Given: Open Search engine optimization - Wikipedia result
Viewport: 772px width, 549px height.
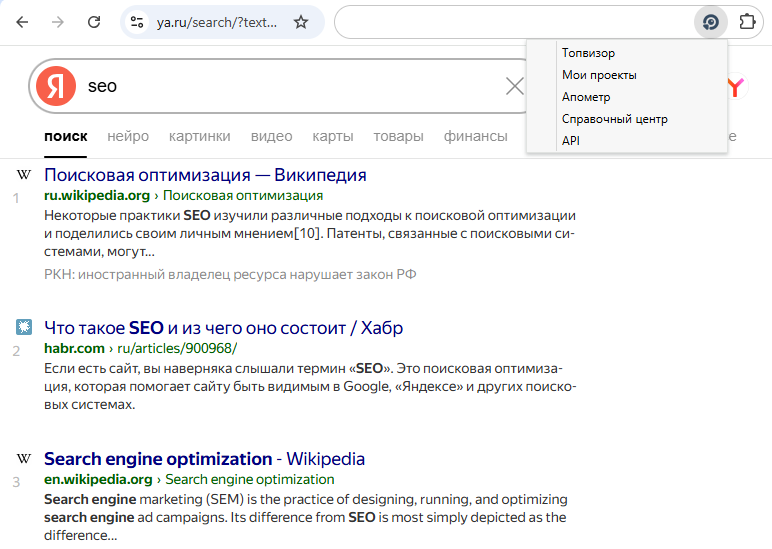Looking at the screenshot, I should point(204,459).
